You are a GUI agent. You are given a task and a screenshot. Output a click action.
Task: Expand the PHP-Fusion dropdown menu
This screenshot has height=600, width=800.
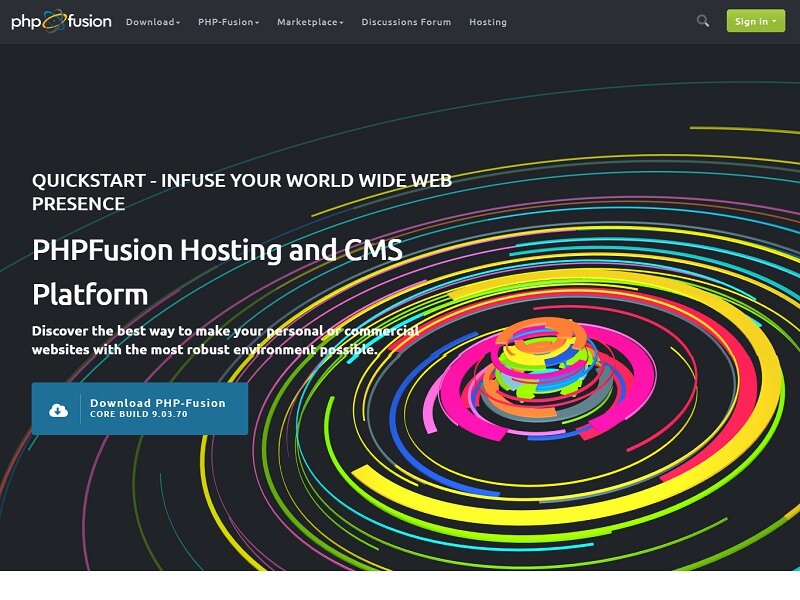click(229, 22)
